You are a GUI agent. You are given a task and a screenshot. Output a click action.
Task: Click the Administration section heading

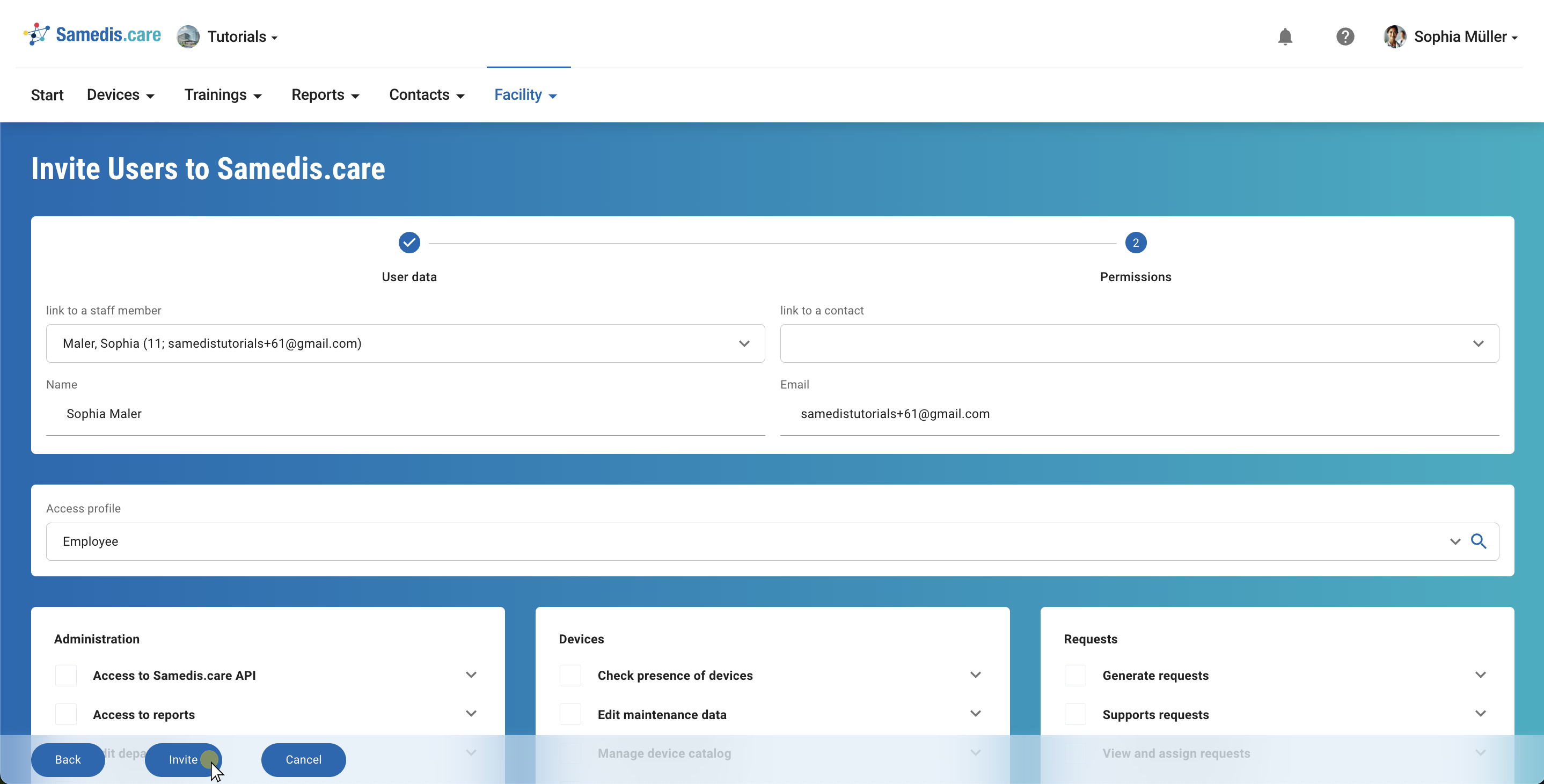[x=97, y=639]
